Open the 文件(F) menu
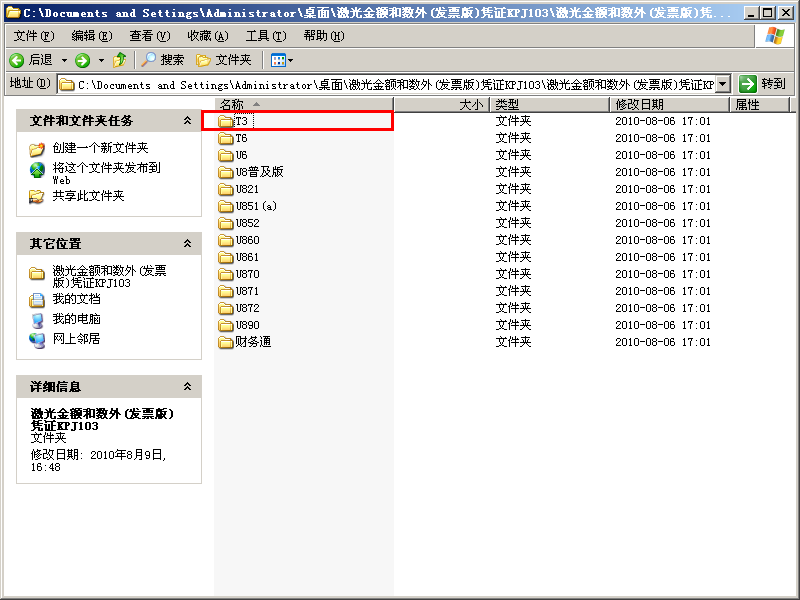Viewport: 800px width, 600px height. click(x=34, y=36)
